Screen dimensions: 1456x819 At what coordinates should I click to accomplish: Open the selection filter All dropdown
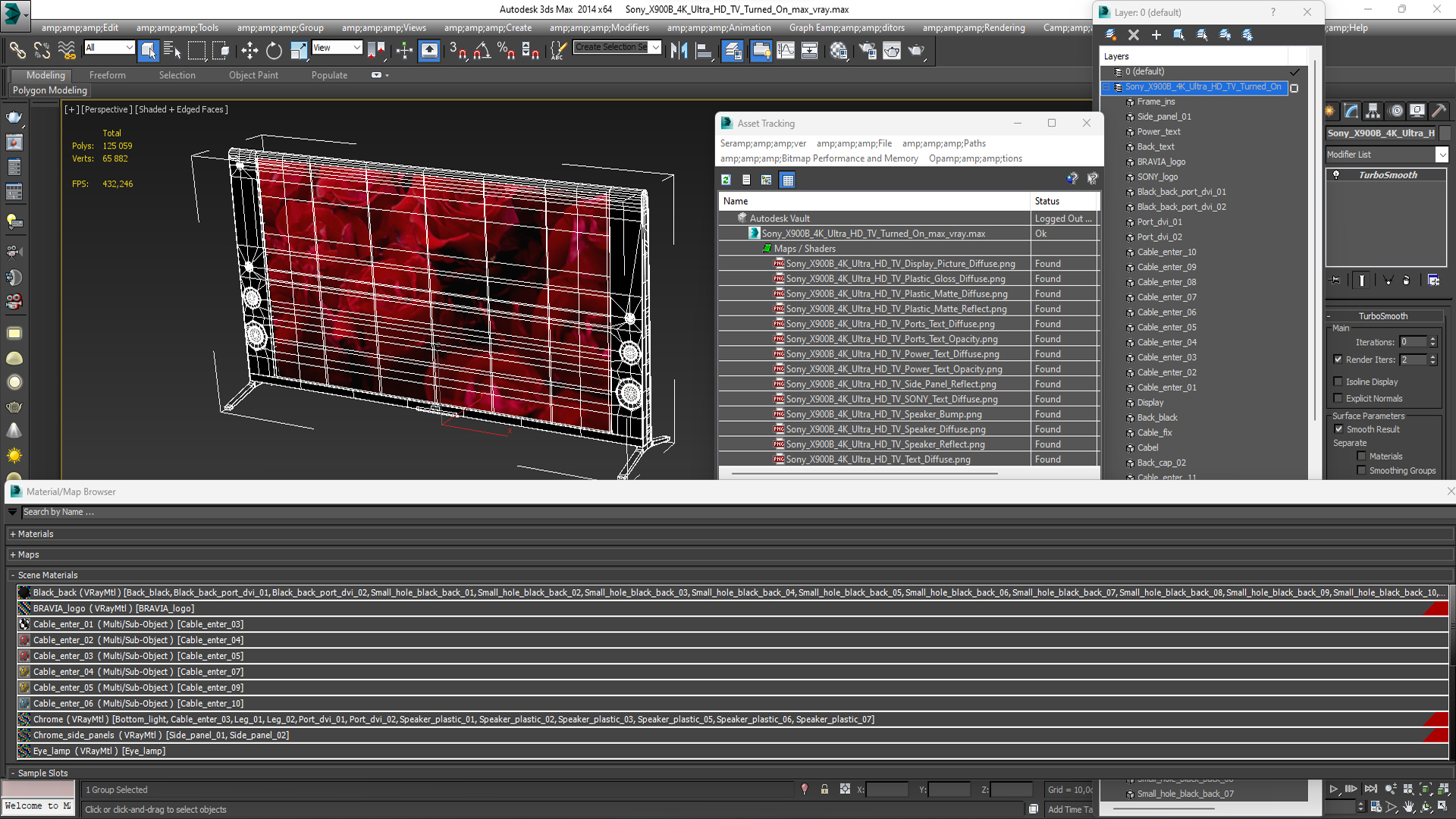[x=109, y=47]
